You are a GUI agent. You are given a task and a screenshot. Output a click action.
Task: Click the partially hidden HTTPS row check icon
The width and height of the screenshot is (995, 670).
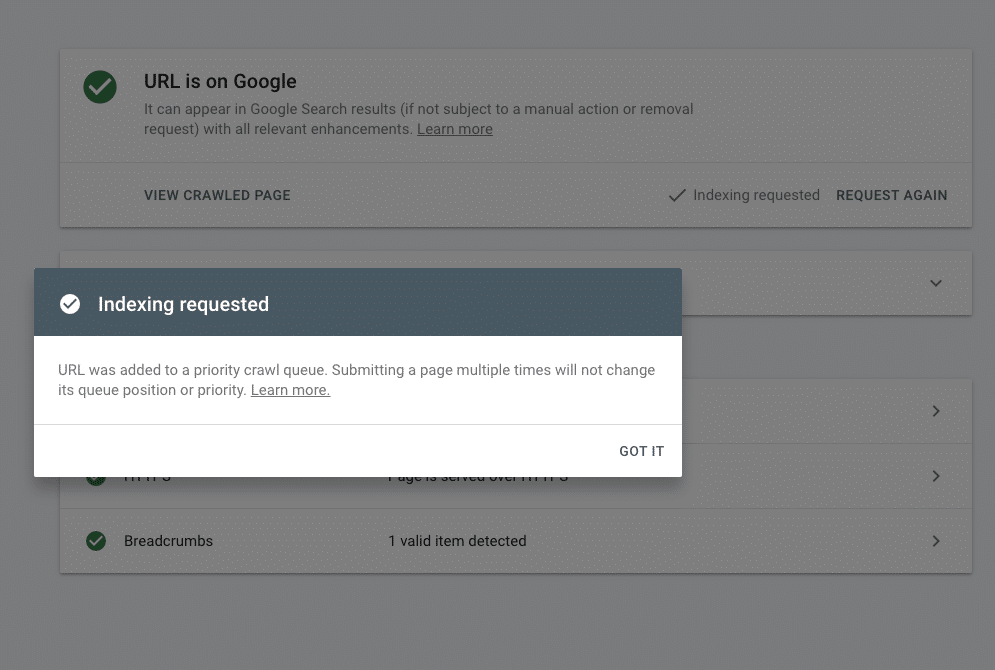click(96, 480)
